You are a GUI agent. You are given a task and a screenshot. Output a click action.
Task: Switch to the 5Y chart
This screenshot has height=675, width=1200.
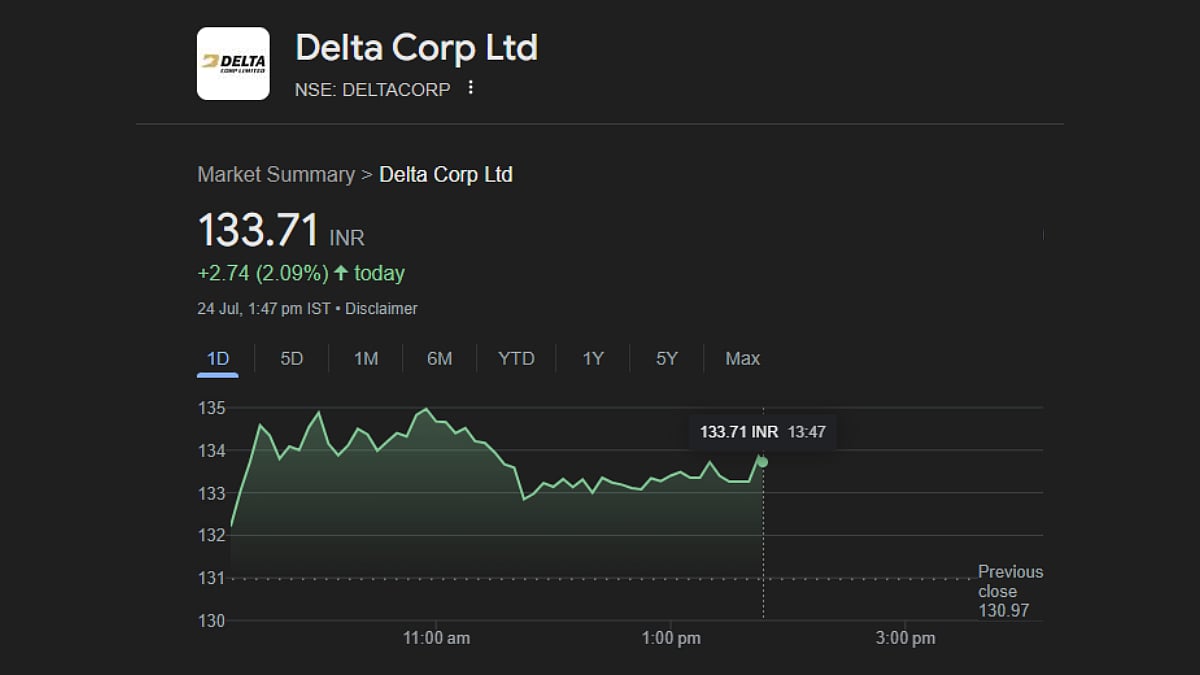coord(666,358)
